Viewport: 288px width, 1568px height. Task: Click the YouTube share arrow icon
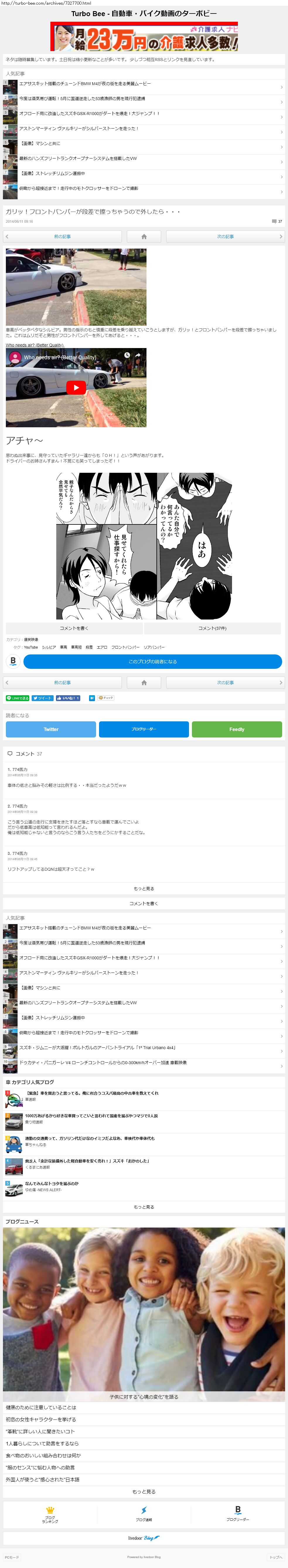click(x=137, y=355)
